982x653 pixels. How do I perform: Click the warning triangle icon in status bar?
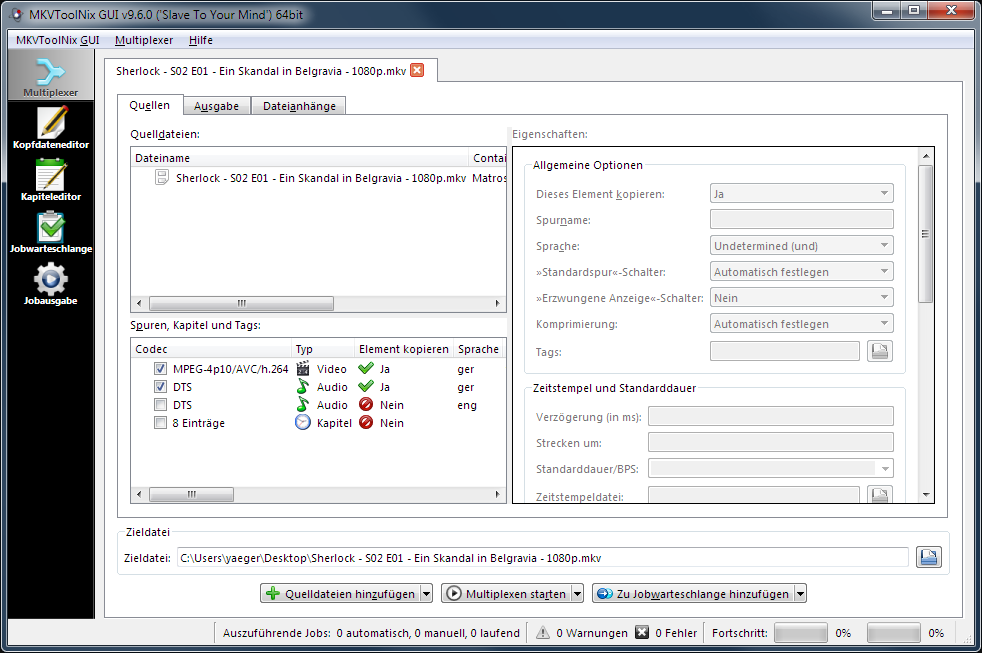pos(543,632)
